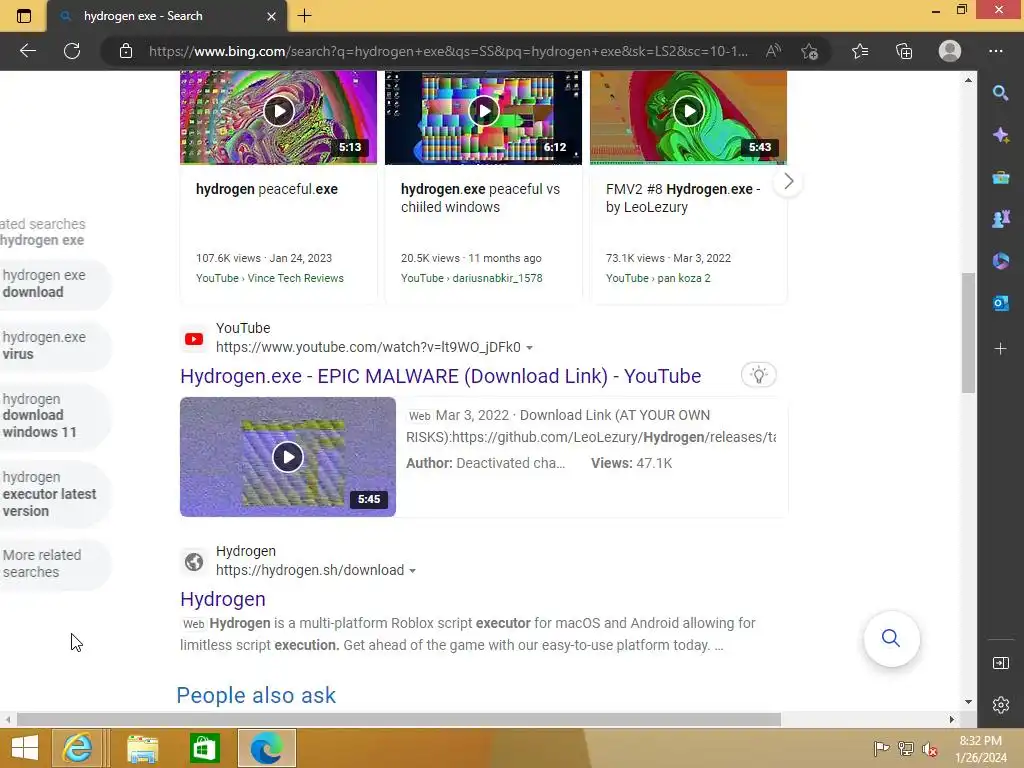
Task: Open the browser profile avatar
Action: [x=950, y=51]
